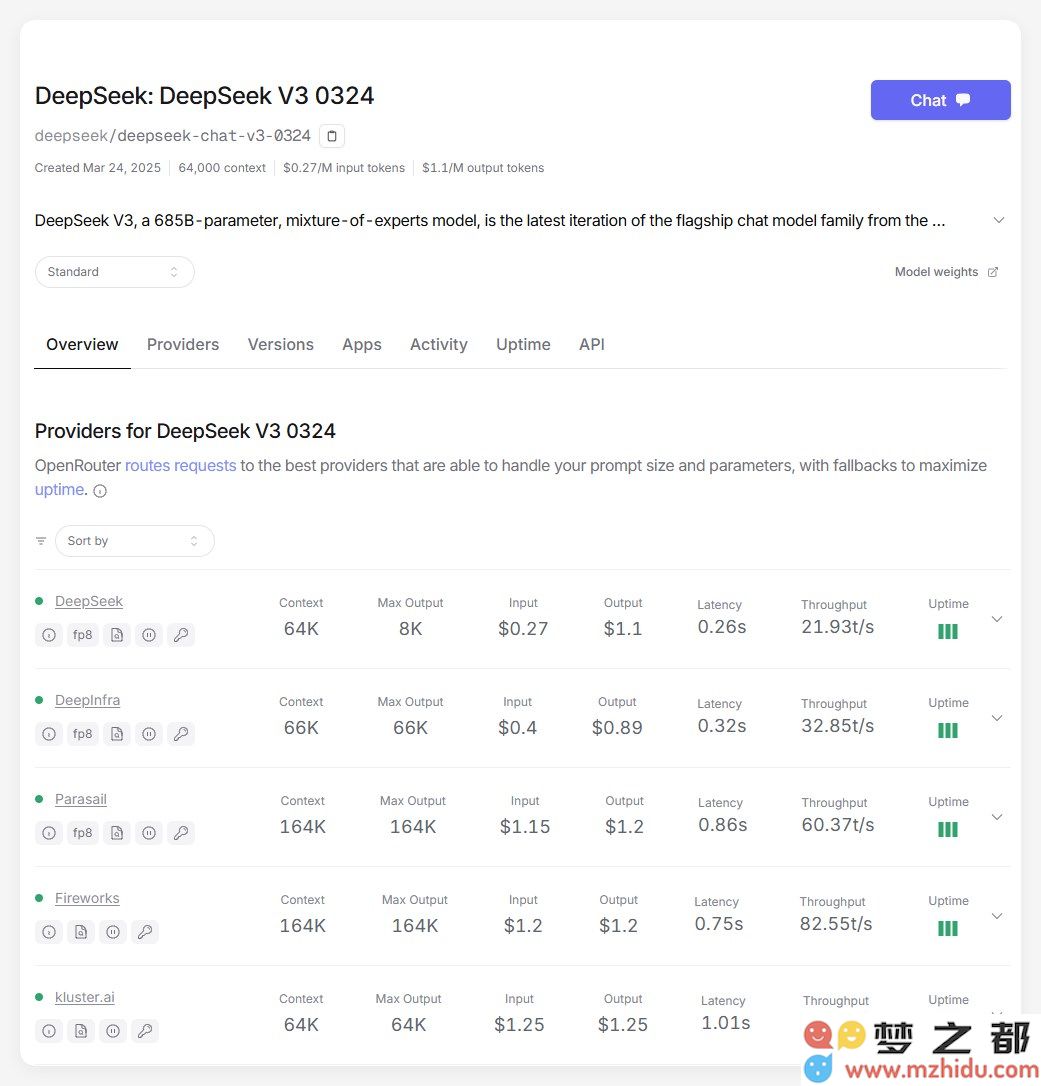Open the DeepInfra provider link

[87, 700]
